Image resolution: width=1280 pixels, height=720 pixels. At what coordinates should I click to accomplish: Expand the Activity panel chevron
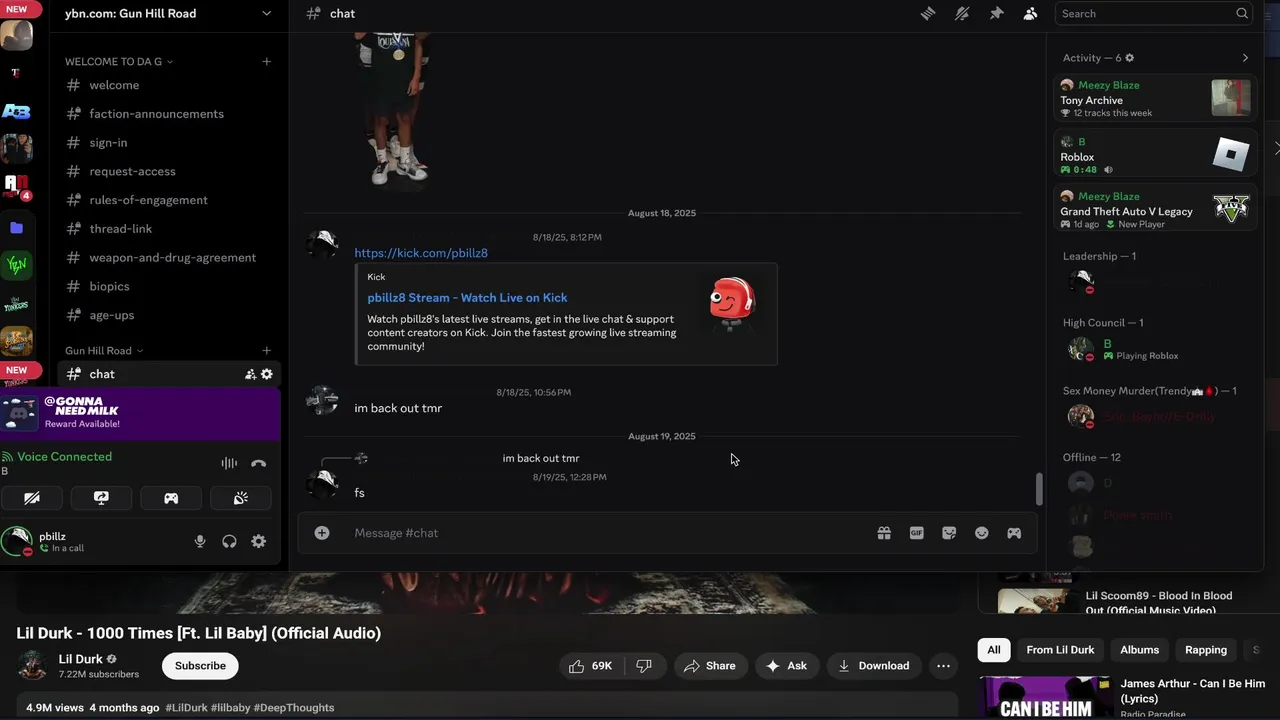pyautogui.click(x=1245, y=58)
